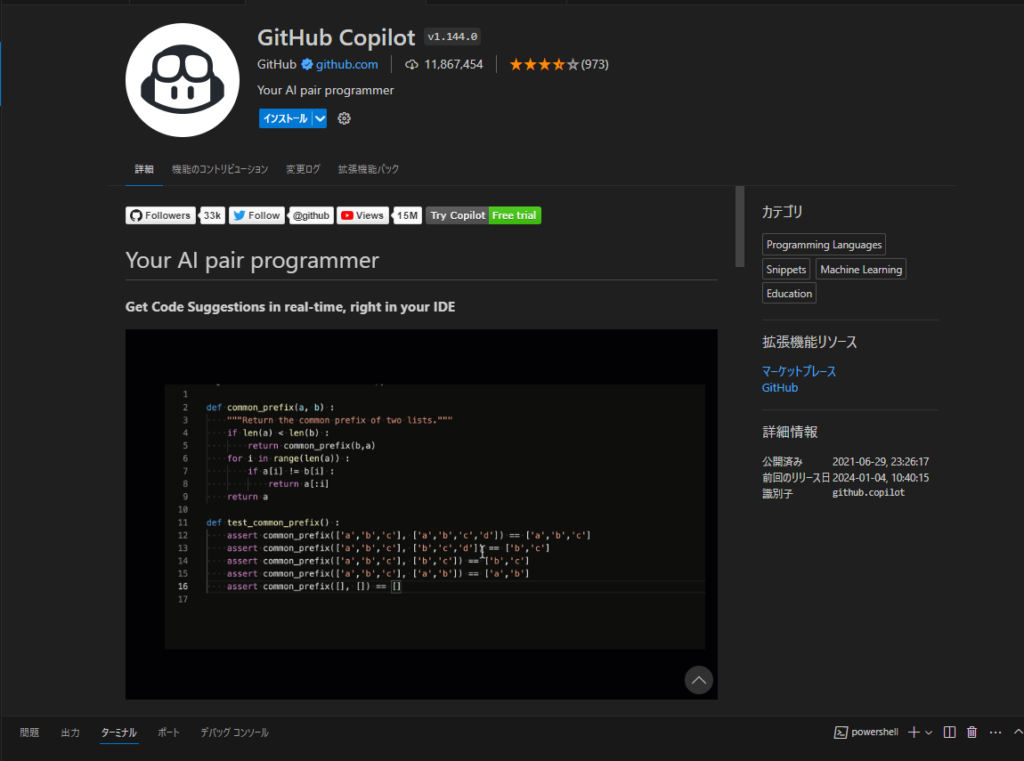Click the インストール button
This screenshot has width=1024, height=761.
(285, 118)
